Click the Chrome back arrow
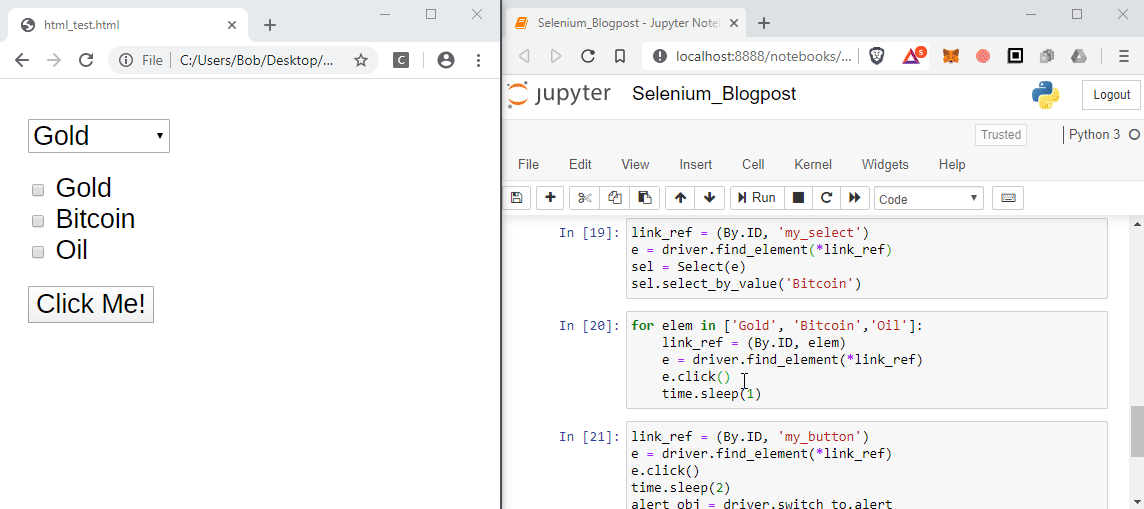 [x=22, y=61]
